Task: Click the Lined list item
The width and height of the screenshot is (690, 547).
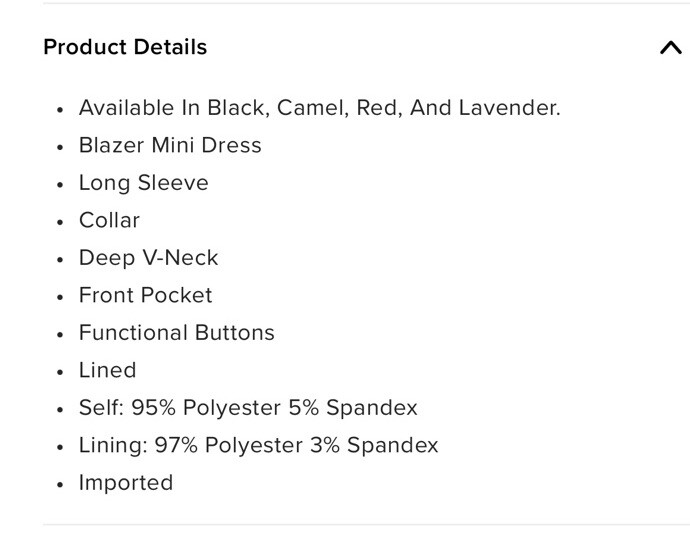Action: 107,370
